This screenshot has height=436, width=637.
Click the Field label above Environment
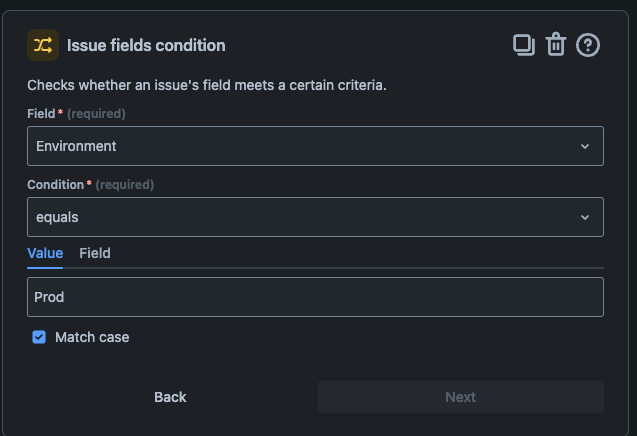click(x=41, y=114)
